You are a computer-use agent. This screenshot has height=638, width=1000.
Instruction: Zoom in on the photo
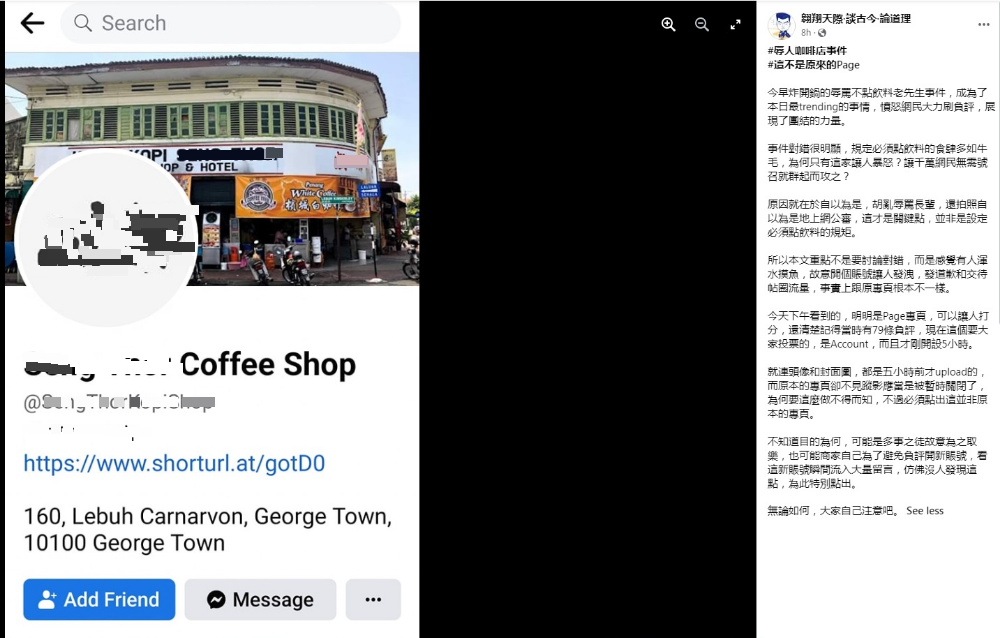(x=668, y=25)
